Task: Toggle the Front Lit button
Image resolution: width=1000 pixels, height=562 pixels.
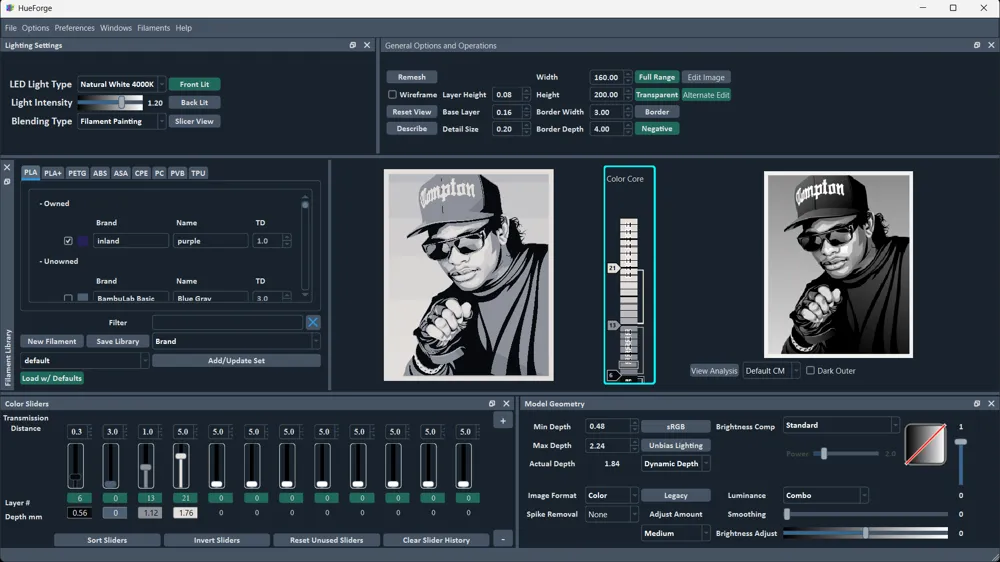Action: (x=195, y=84)
